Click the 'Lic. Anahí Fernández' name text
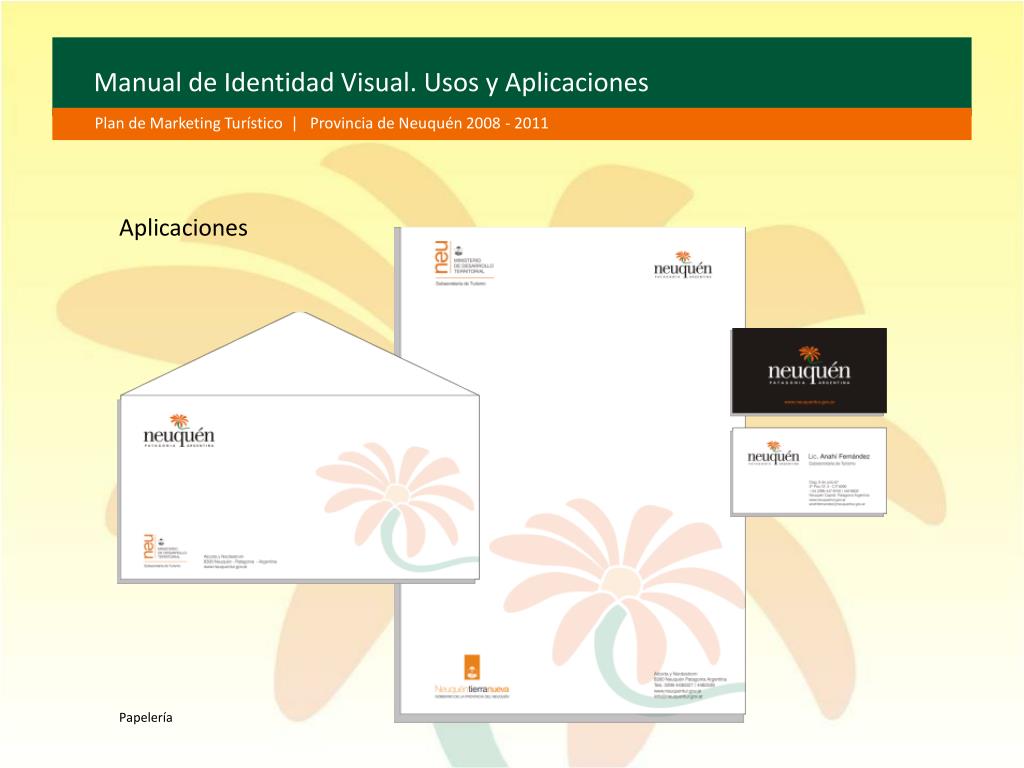Image resolution: width=1024 pixels, height=768 pixels. [x=839, y=456]
